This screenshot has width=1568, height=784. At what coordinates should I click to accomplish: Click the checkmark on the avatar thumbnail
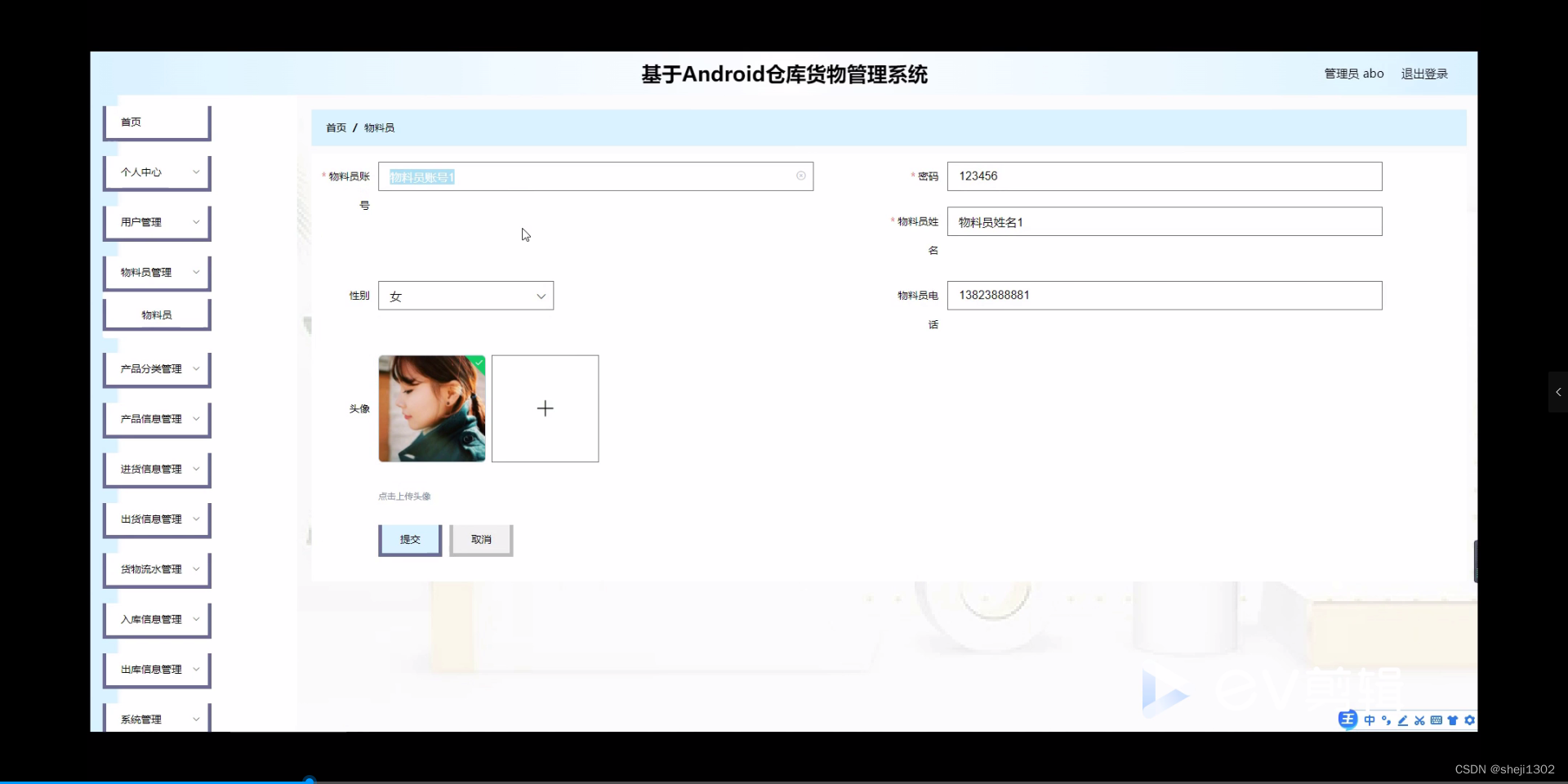click(478, 362)
